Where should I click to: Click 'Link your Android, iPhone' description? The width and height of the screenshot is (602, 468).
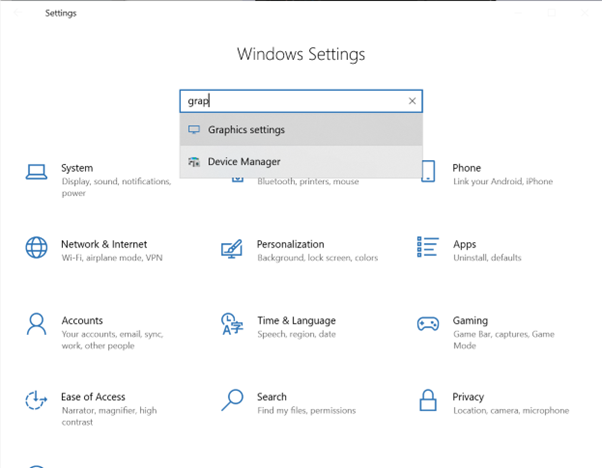[x=503, y=181]
